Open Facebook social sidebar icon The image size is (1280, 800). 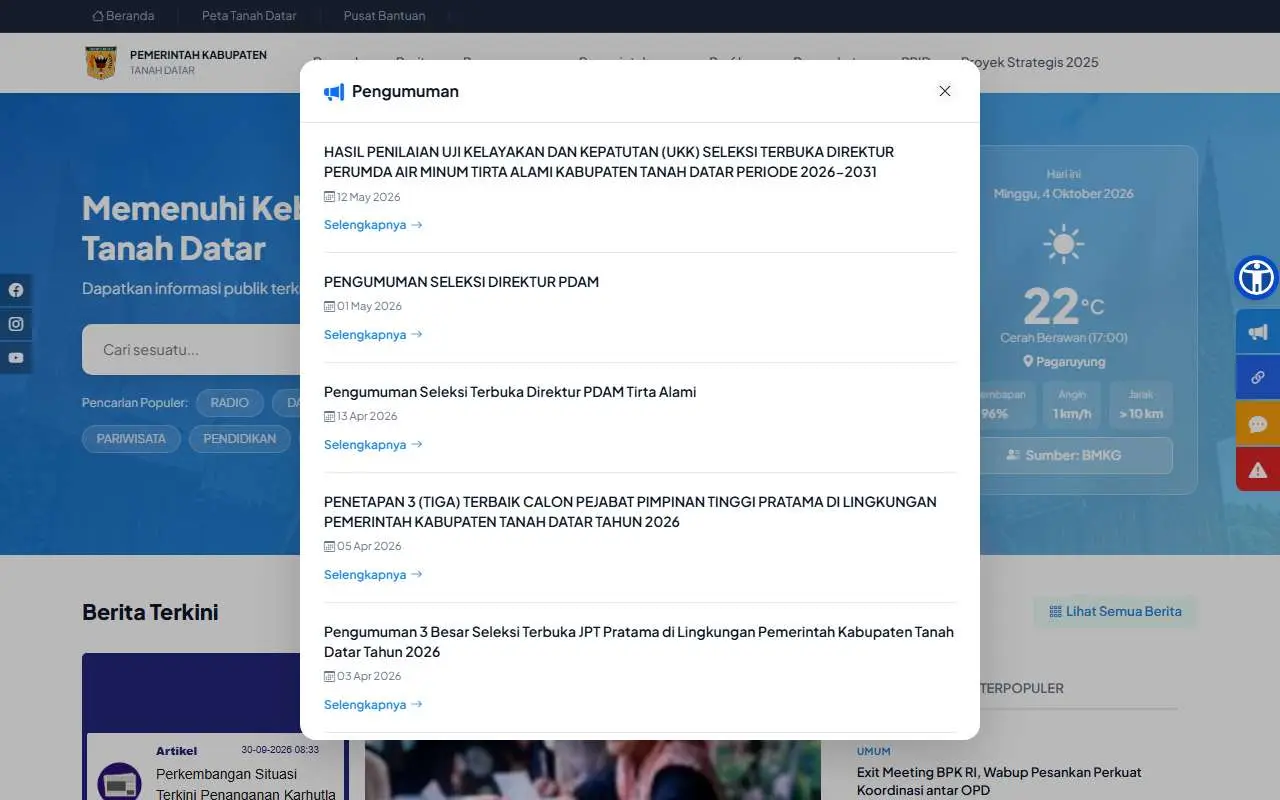tap(16, 290)
